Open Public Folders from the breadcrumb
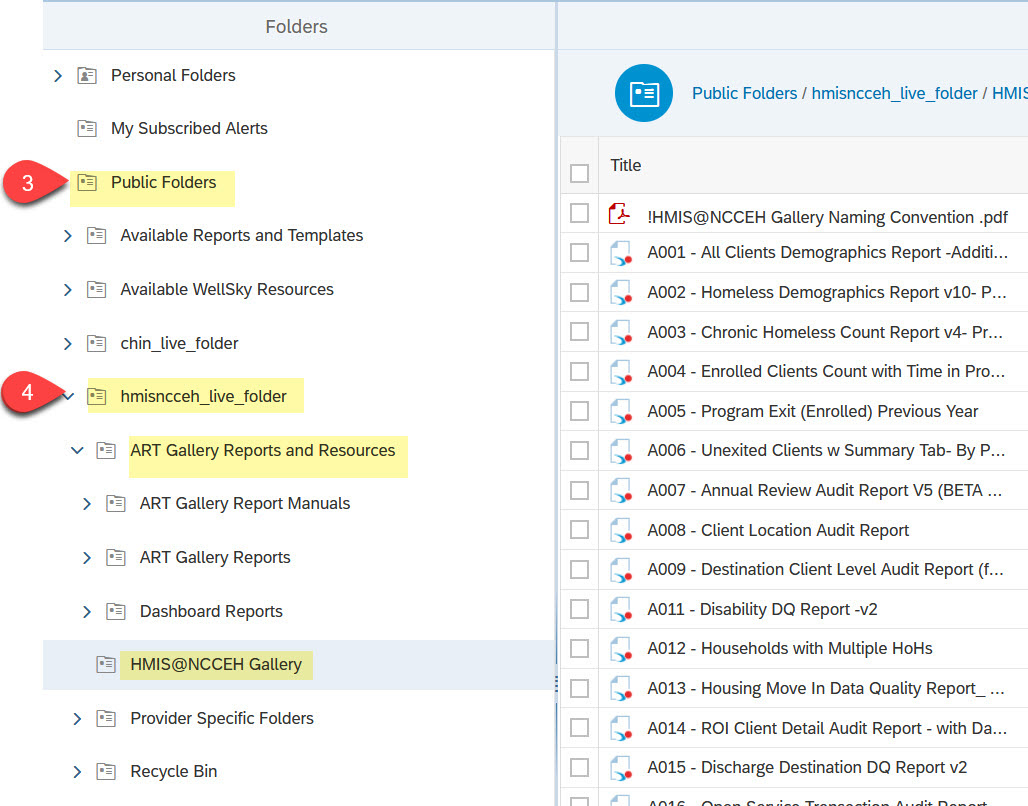Image resolution: width=1028 pixels, height=806 pixels. point(744,93)
